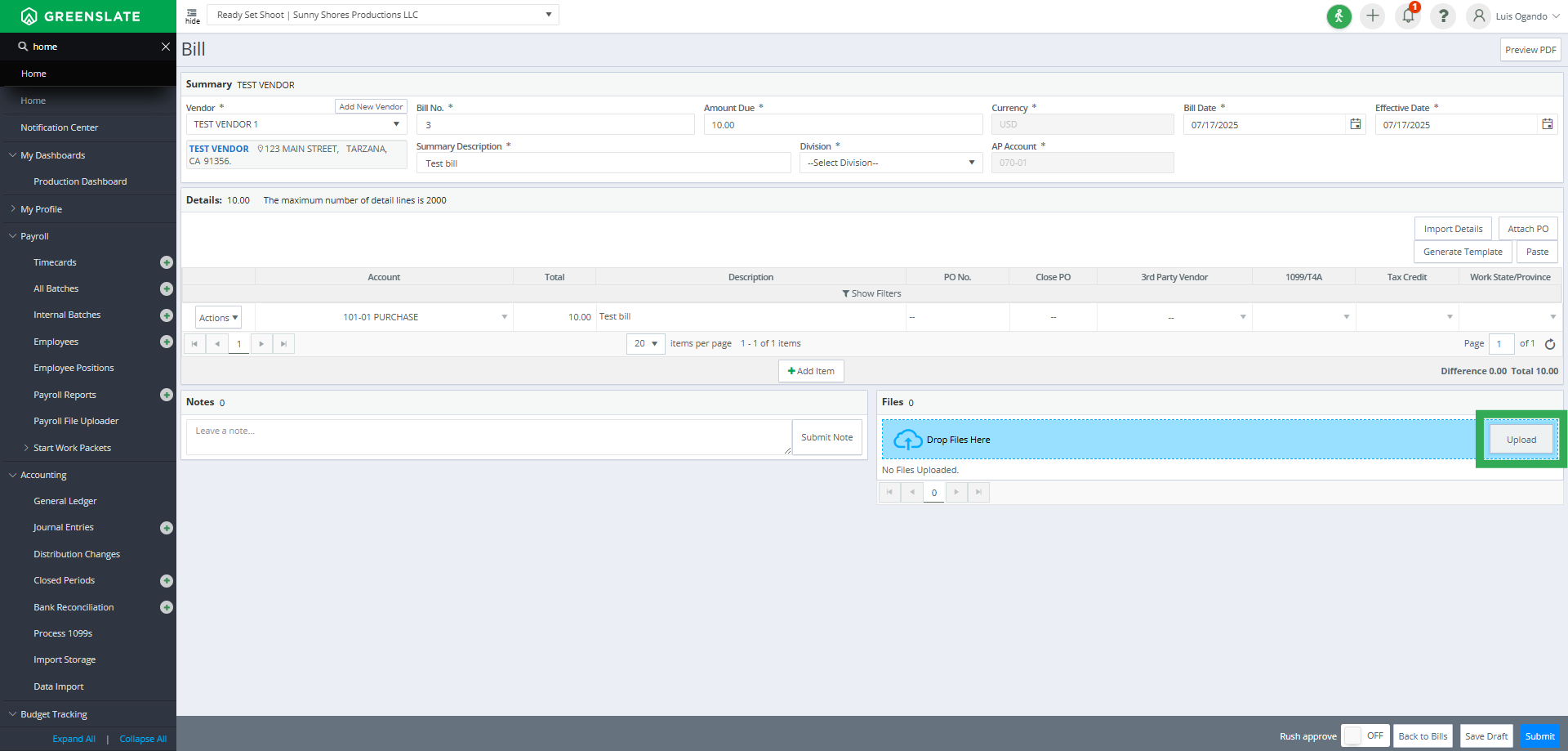Refresh the details grid with the reload icon
This screenshot has width=1568, height=751.
point(1549,344)
